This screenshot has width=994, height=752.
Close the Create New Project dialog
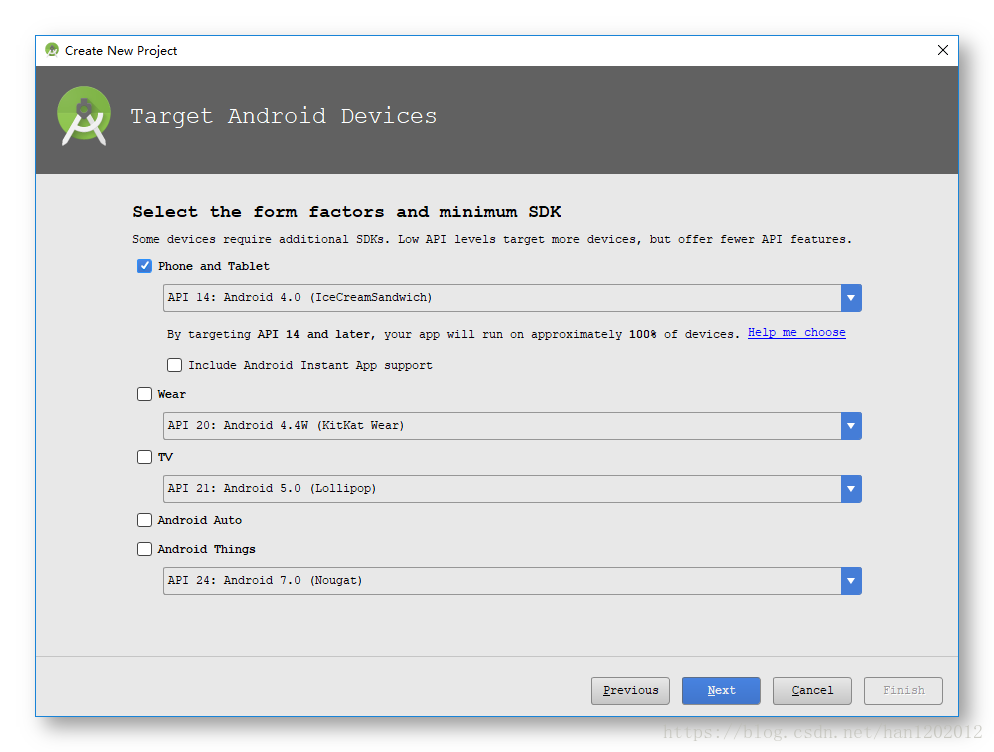point(943,50)
